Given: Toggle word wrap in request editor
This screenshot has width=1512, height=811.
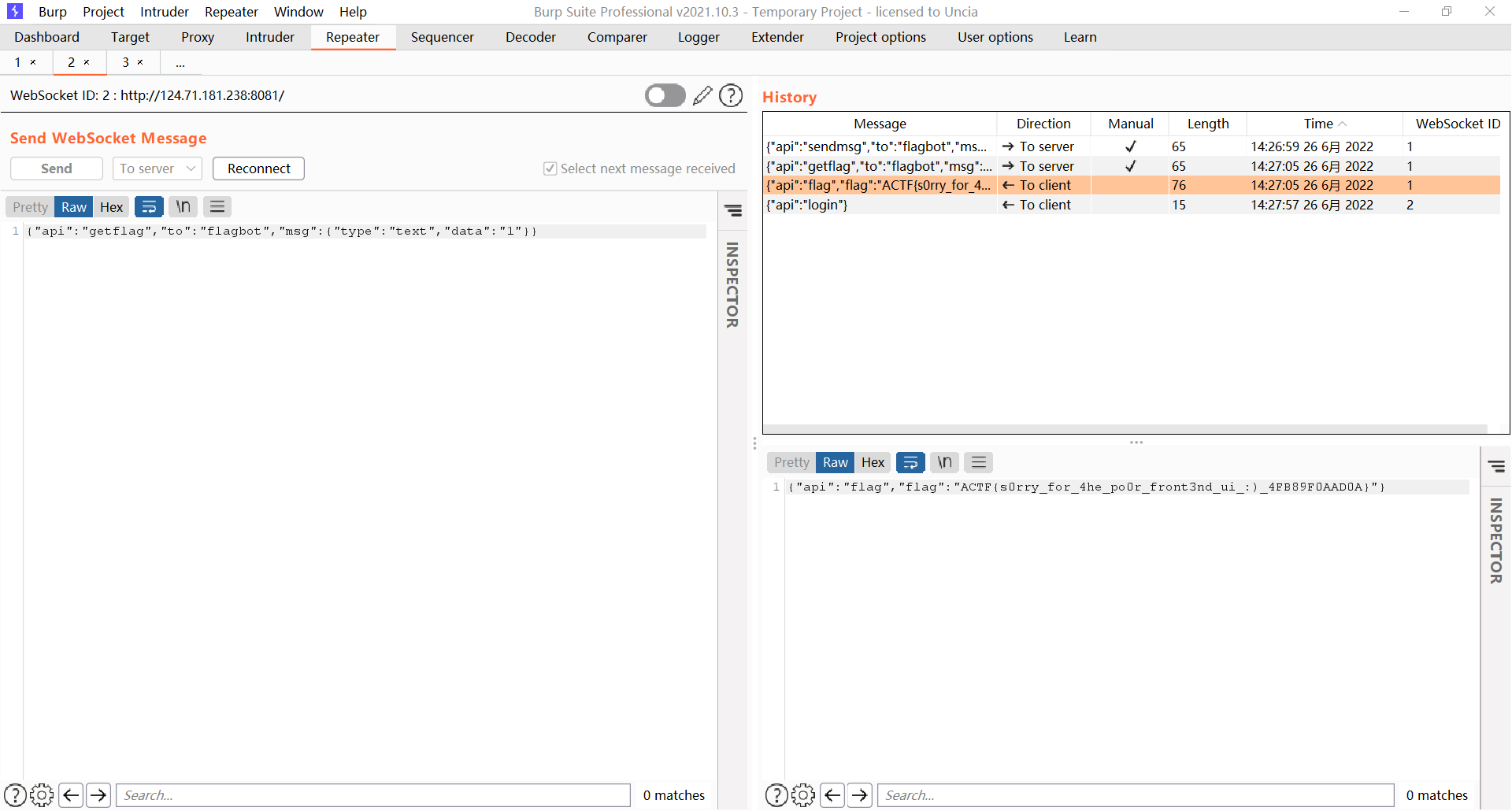Looking at the screenshot, I should click(149, 207).
